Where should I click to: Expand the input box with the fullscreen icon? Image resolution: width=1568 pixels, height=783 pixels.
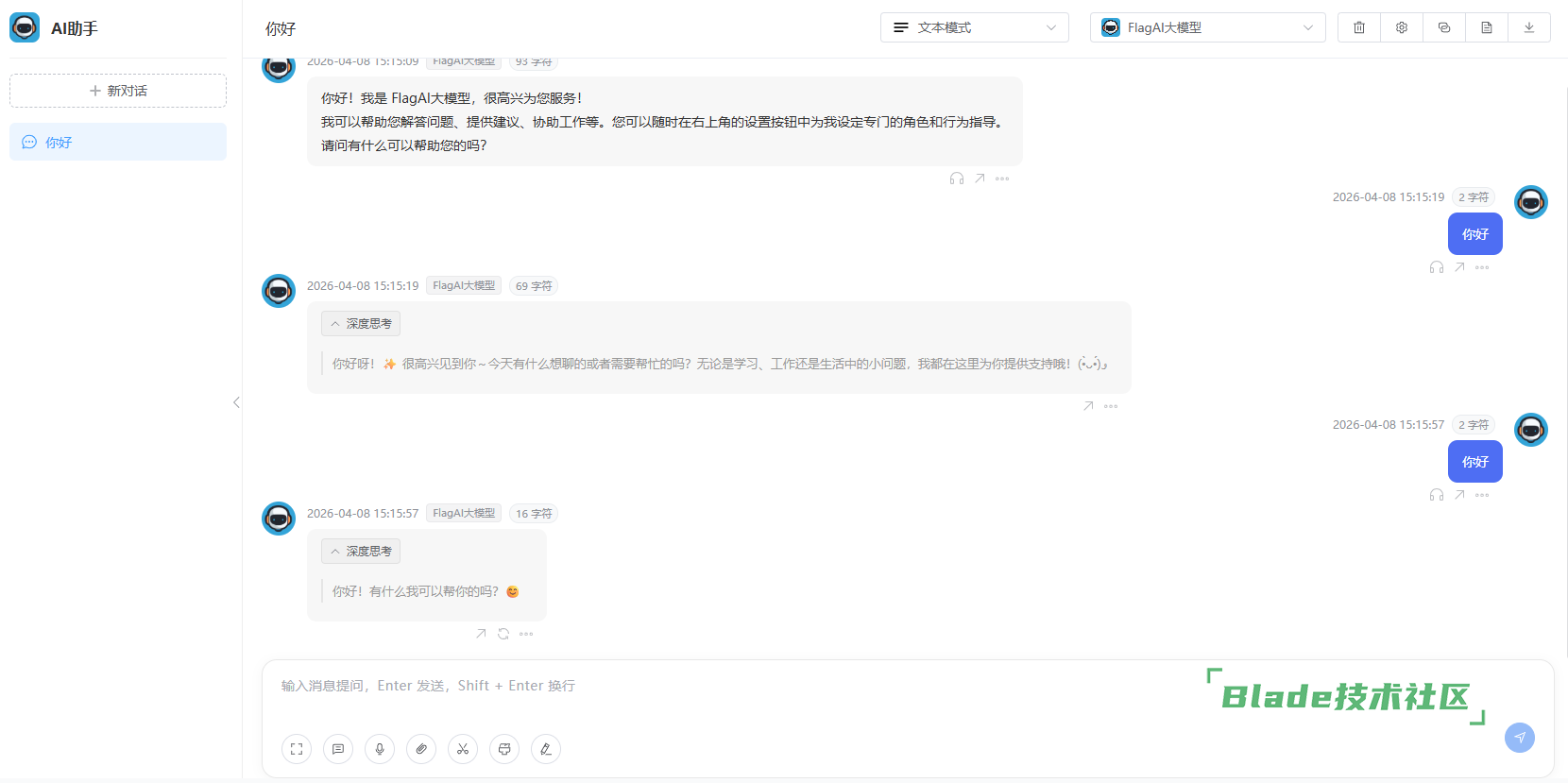tap(297, 749)
